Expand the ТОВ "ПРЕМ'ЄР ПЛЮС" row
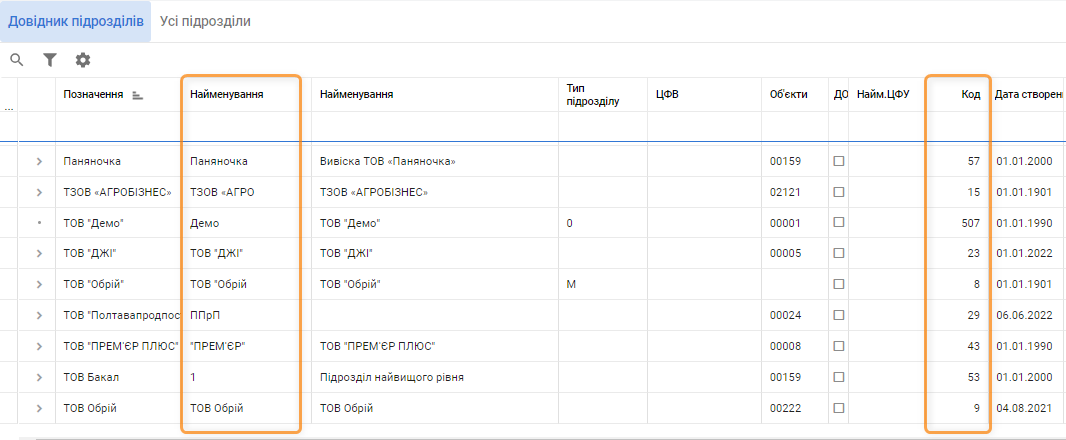1066x440 pixels. click(x=39, y=346)
